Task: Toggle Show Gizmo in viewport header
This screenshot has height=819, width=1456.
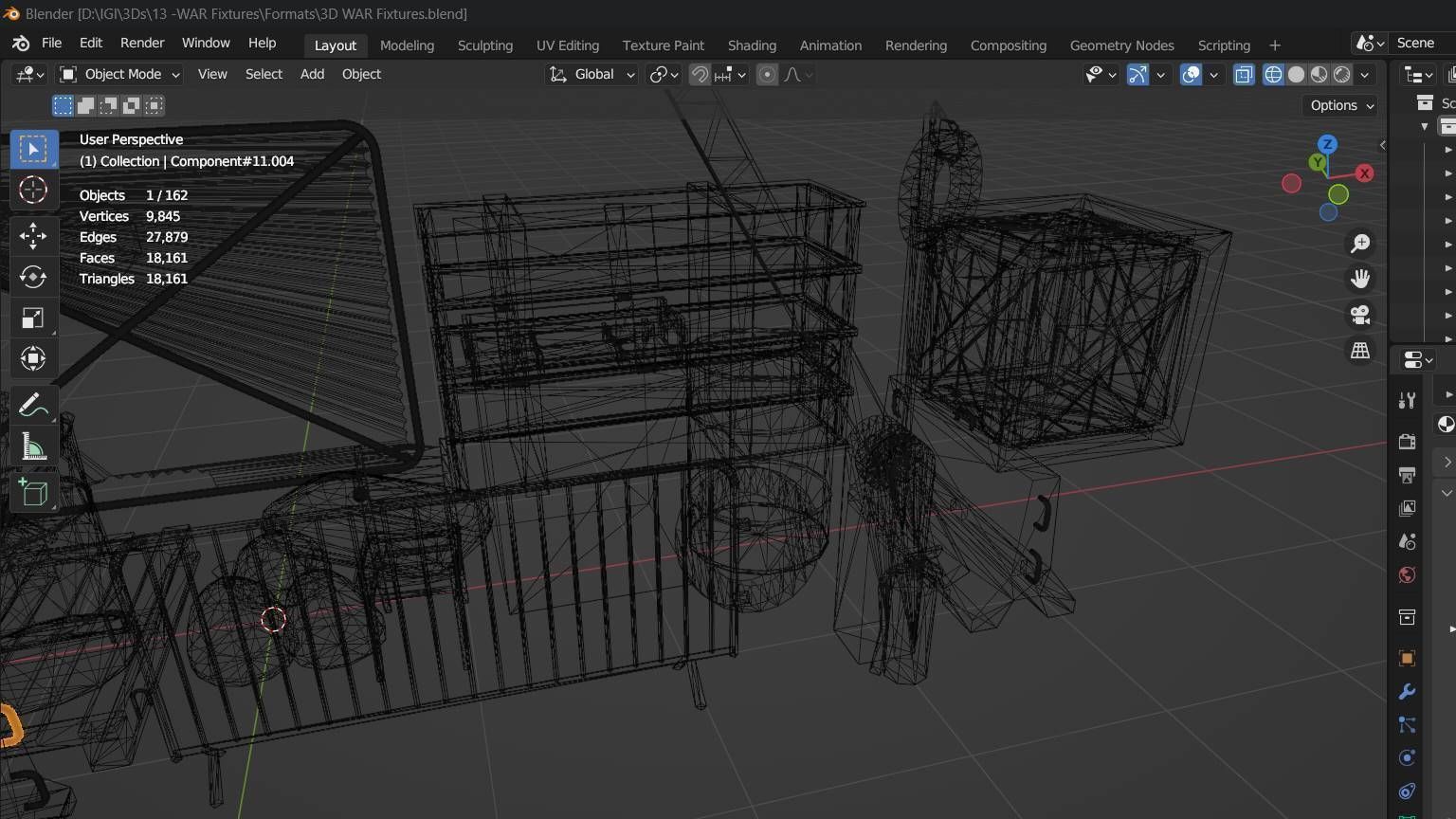Action: click(1137, 74)
